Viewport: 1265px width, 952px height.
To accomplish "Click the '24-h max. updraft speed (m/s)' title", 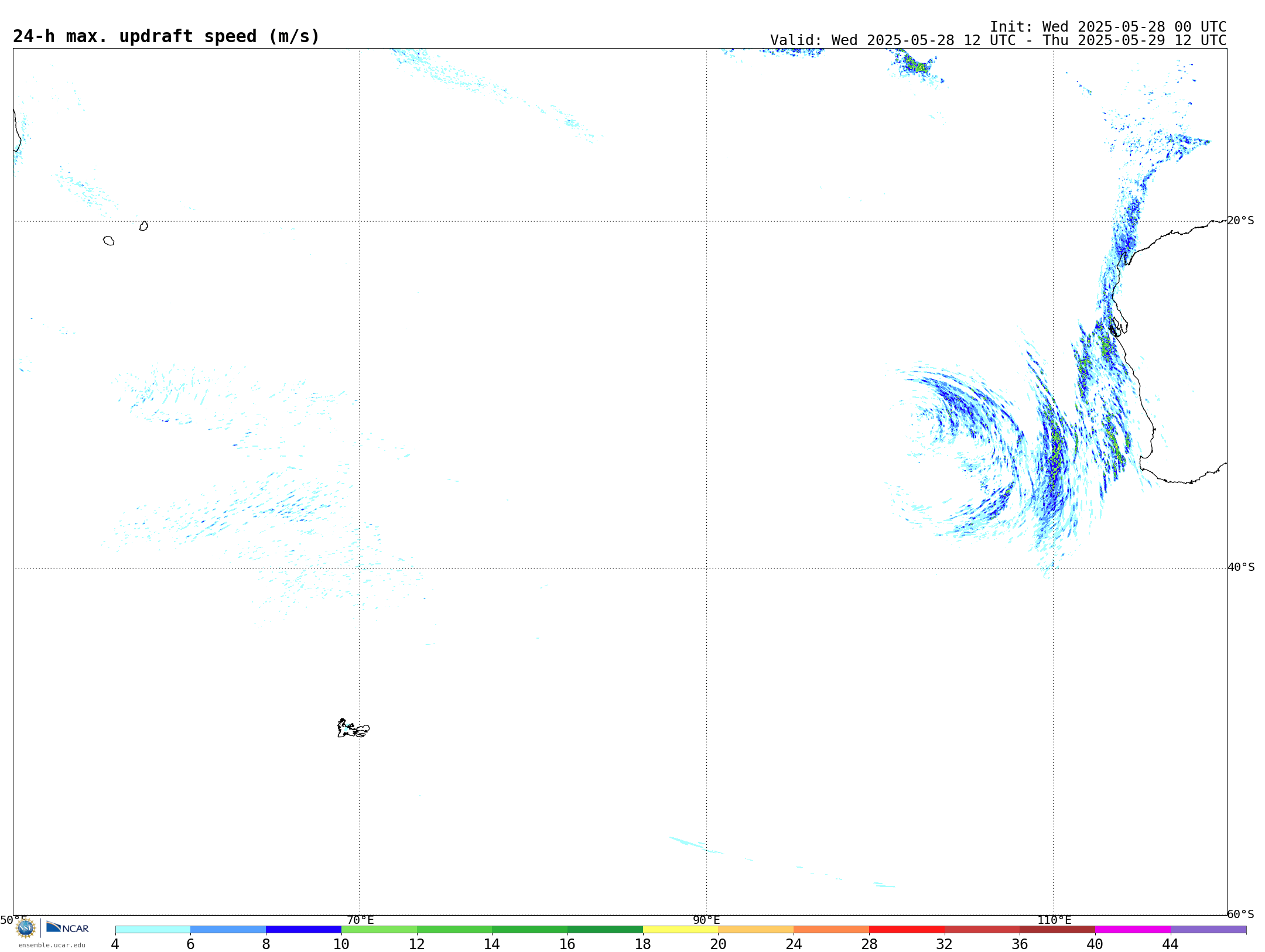I will point(166,37).
